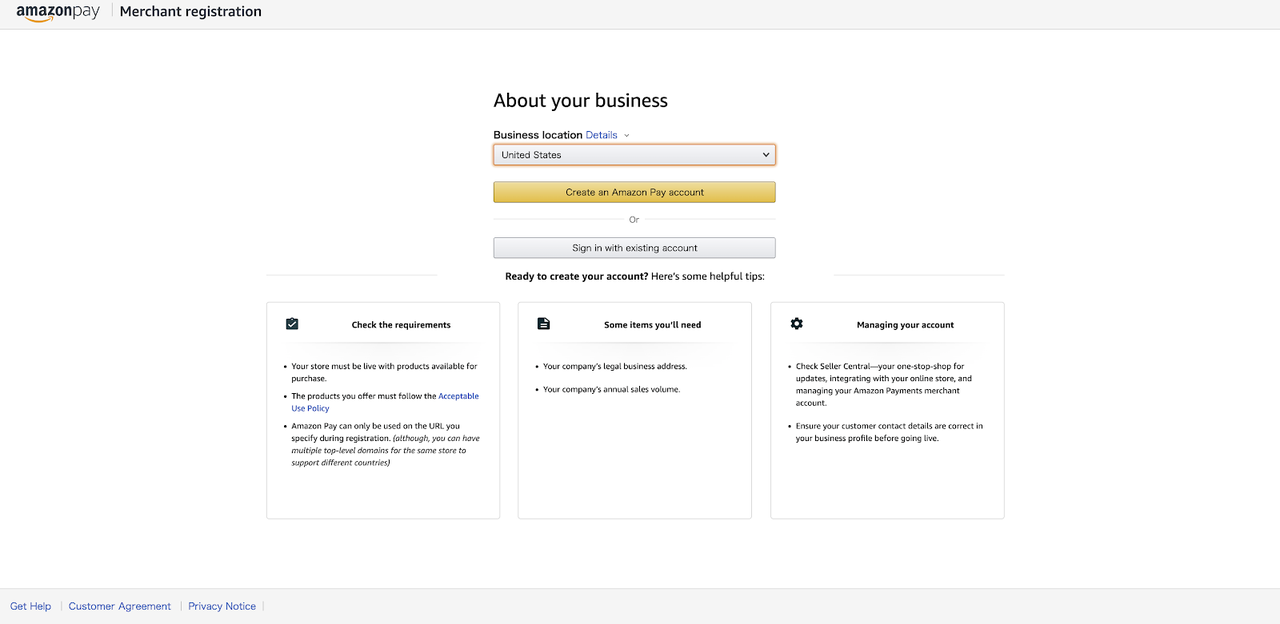1280x624 pixels.
Task: Click 'Your company's legal business address.' text
Action: [x=615, y=366]
